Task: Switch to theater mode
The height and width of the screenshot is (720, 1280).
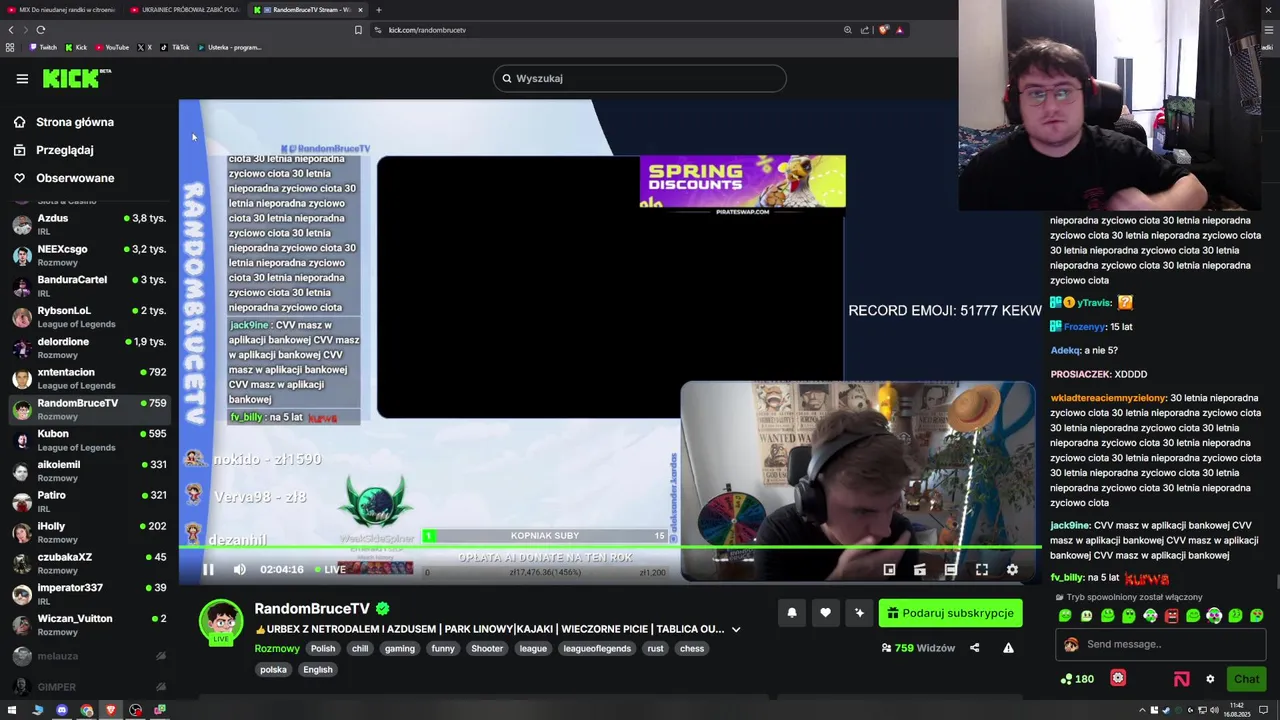Action: coord(950,569)
